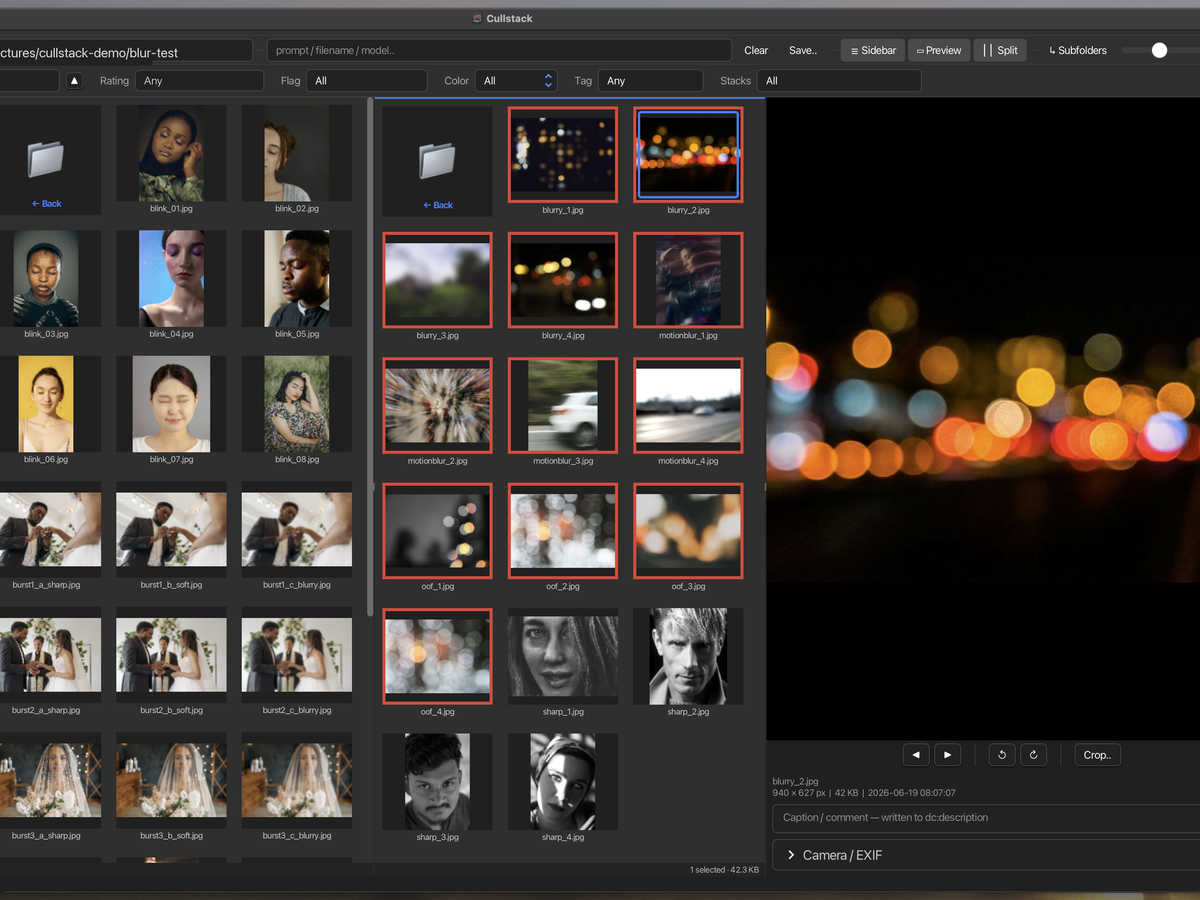Select the burst1_c_blurry.jpg thumbnail
This screenshot has width=1200, height=900.
[x=297, y=529]
